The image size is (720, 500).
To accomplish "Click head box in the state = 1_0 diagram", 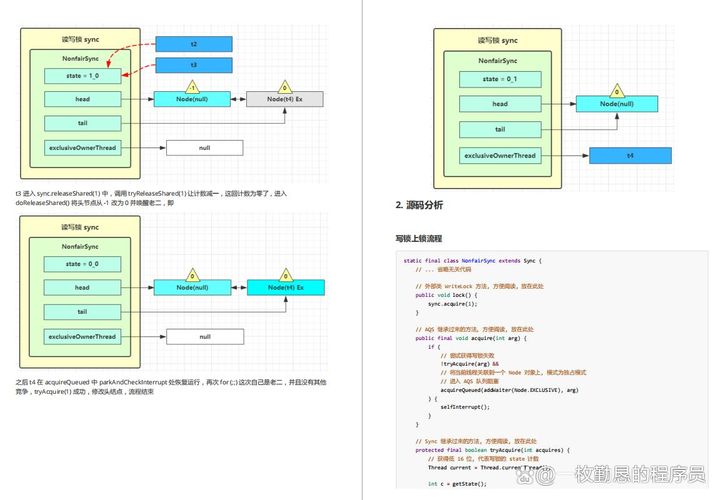I will (83, 99).
